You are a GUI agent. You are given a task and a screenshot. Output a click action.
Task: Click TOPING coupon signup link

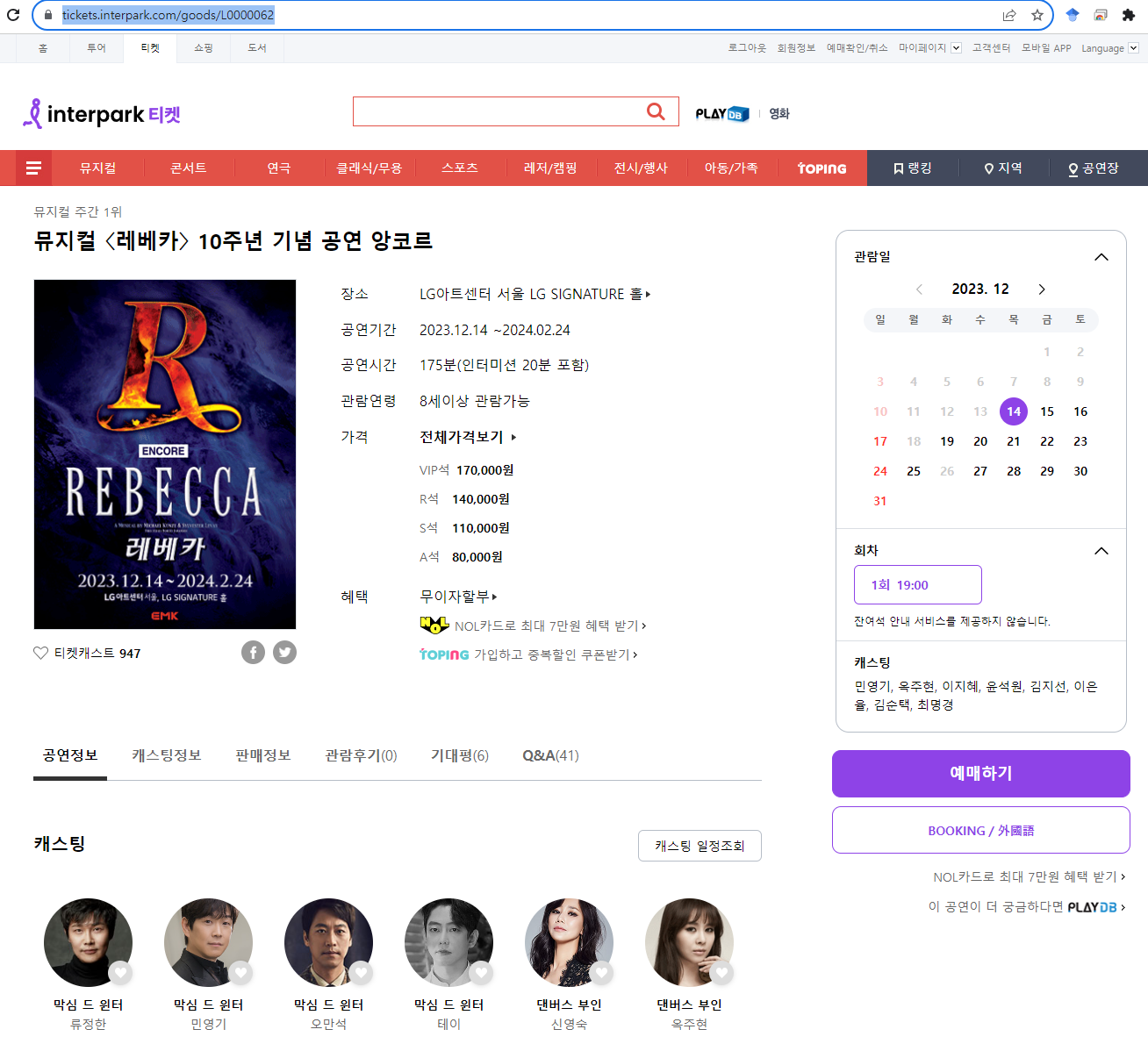point(528,654)
